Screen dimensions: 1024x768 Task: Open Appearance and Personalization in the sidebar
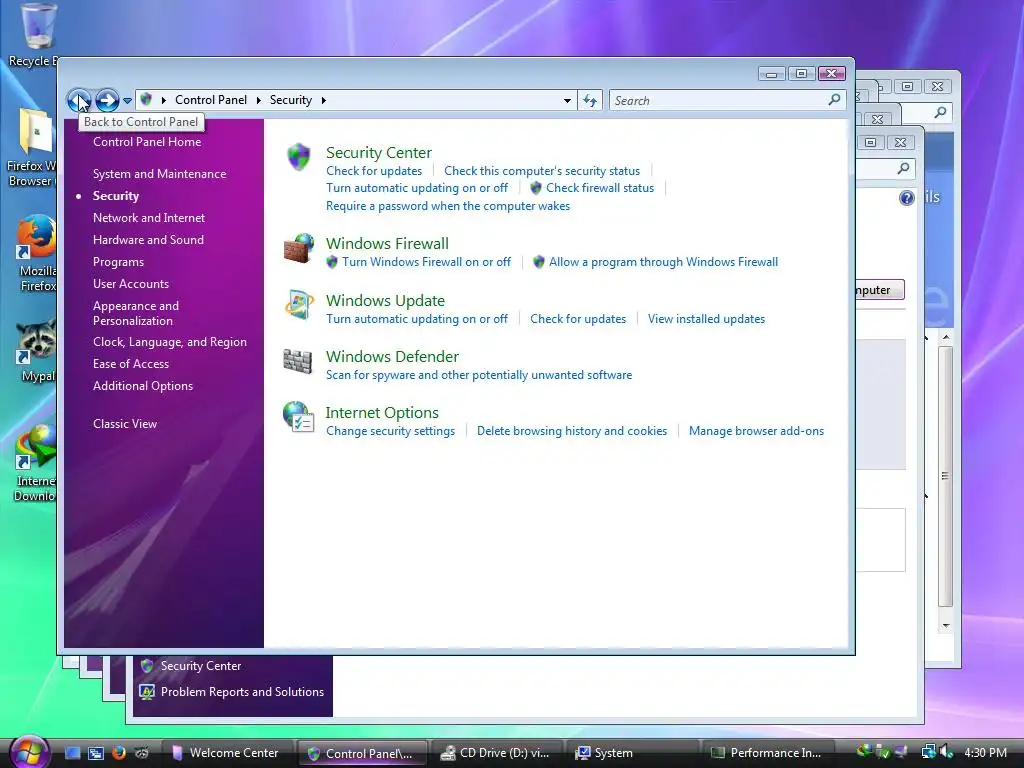tap(136, 313)
